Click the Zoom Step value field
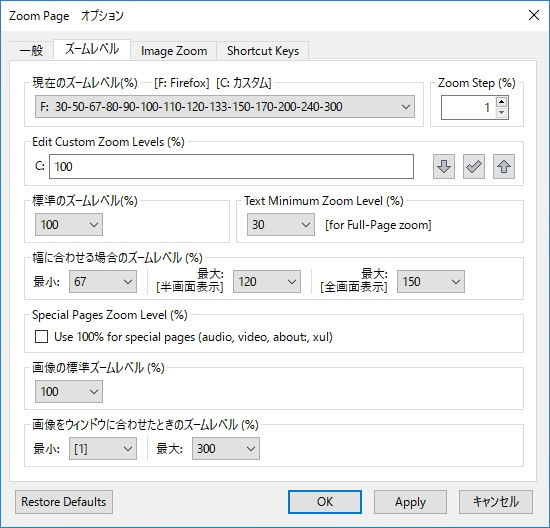Screen dimensions: 550x528 (x=468, y=107)
